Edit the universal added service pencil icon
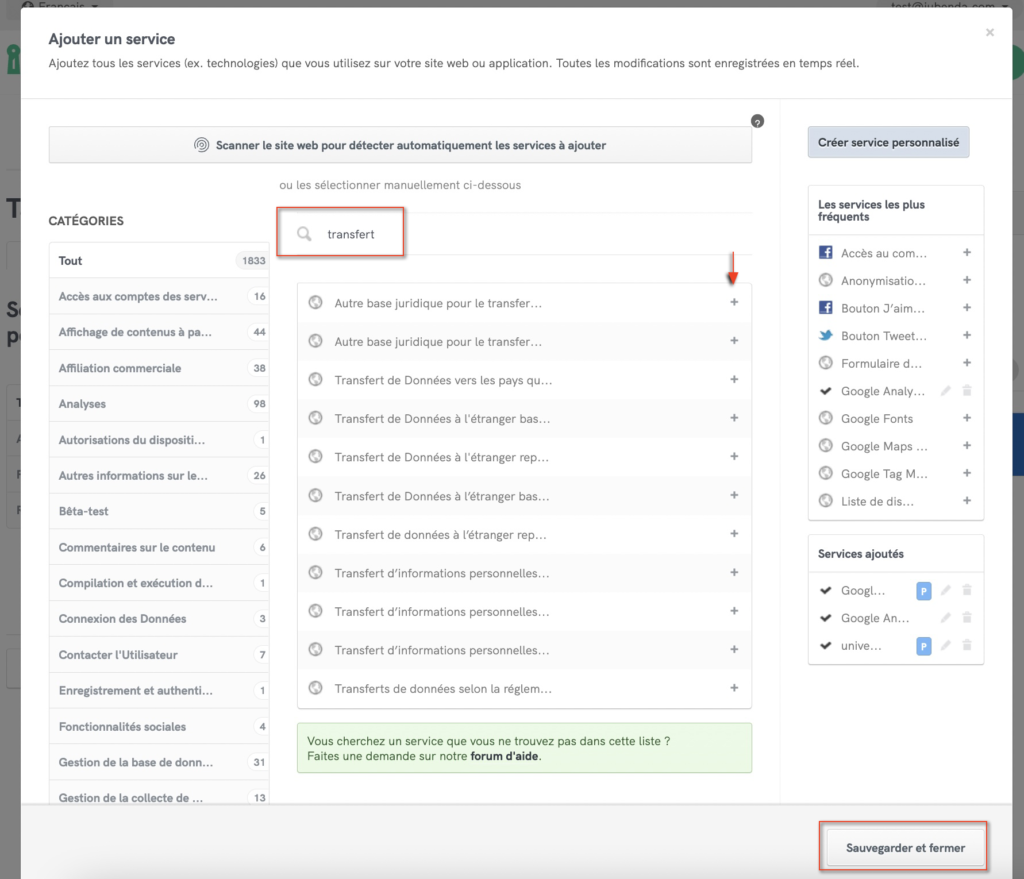The height and width of the screenshot is (879, 1024). (x=946, y=645)
